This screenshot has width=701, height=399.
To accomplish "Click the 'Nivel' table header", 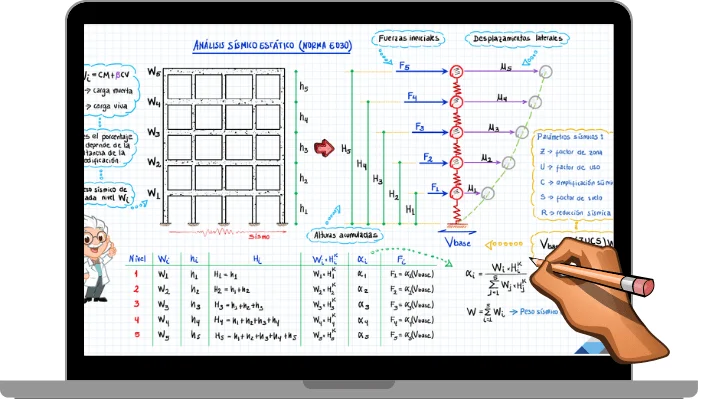I will tap(137, 259).
